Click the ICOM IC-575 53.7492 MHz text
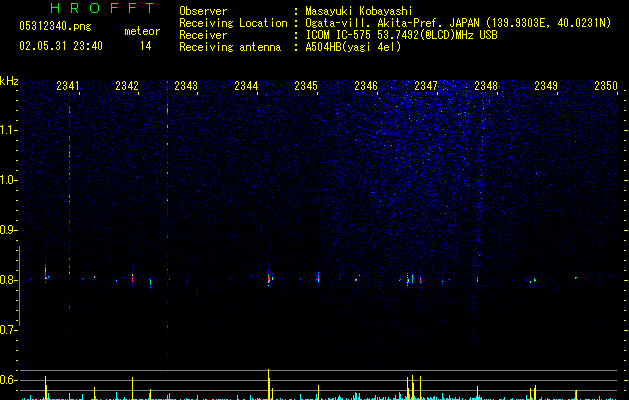Screen dimensions: 629x400 401,35
